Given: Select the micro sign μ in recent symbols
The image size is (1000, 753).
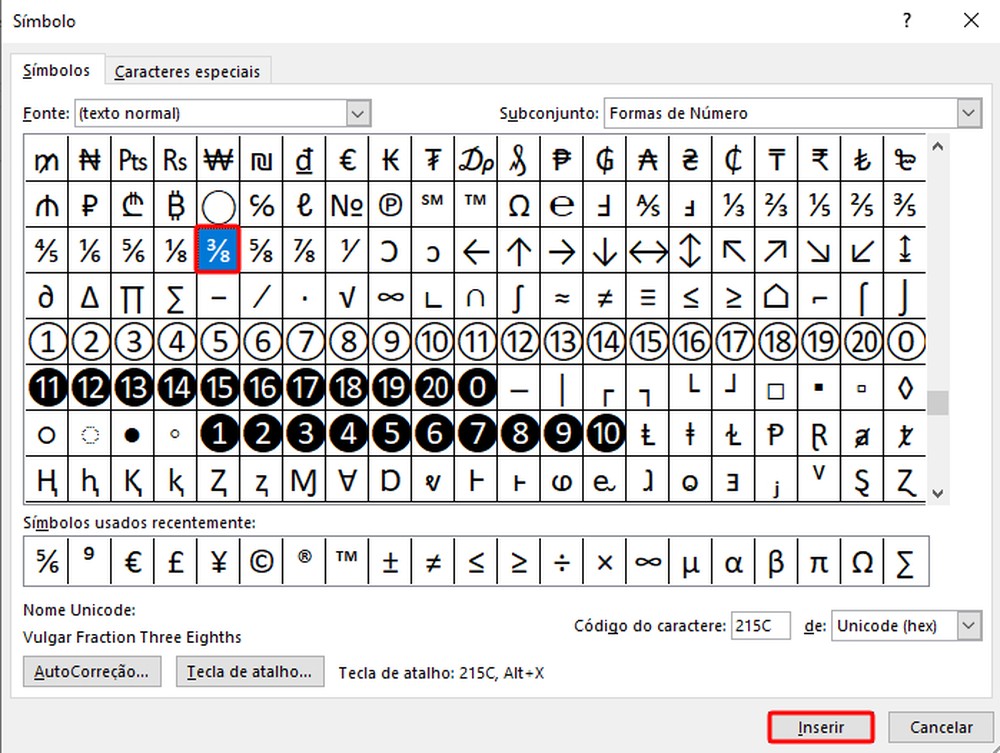Looking at the screenshot, I should [x=691, y=562].
